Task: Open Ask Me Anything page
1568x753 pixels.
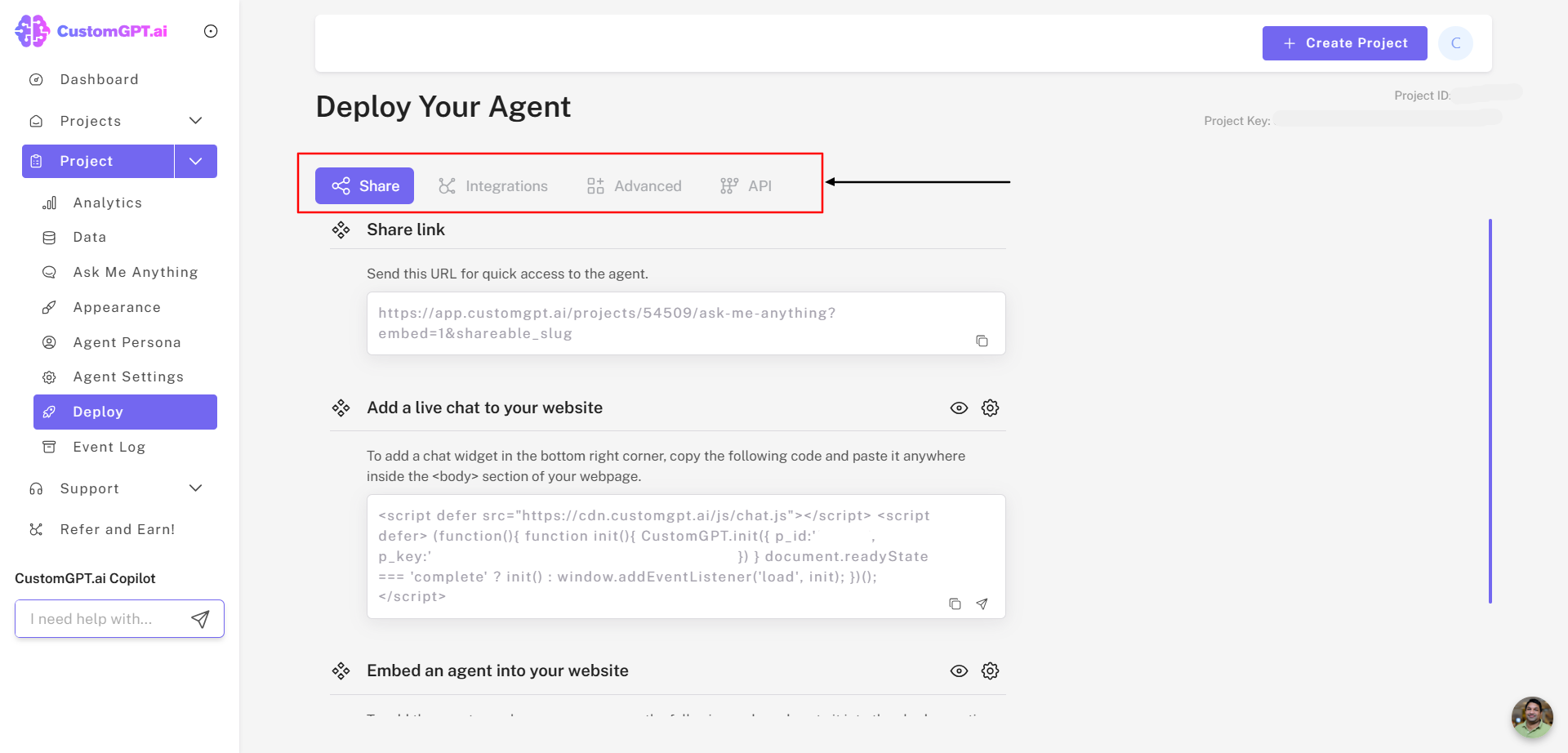Action: coord(136,272)
